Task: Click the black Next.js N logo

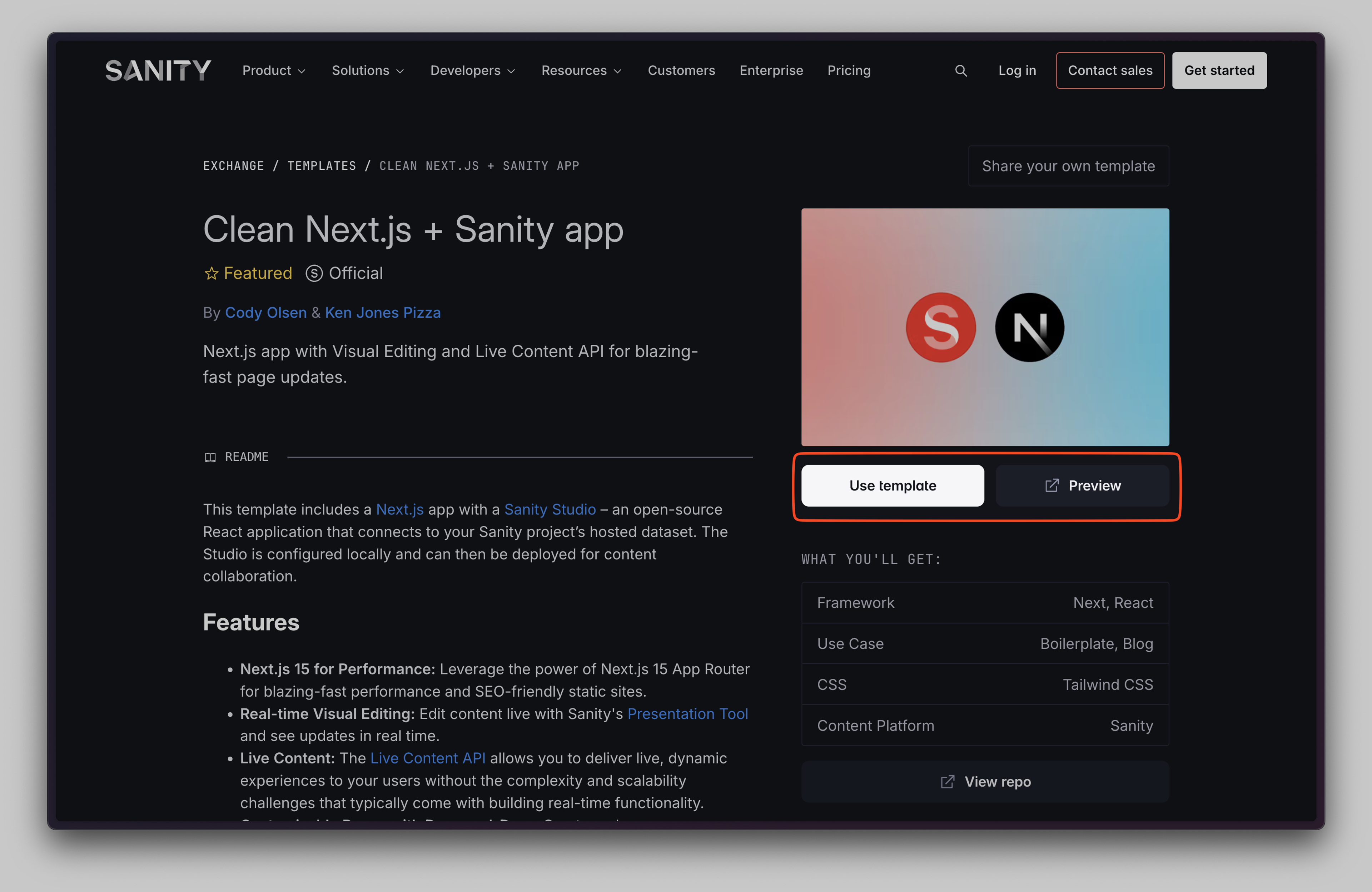Action: (1030, 327)
